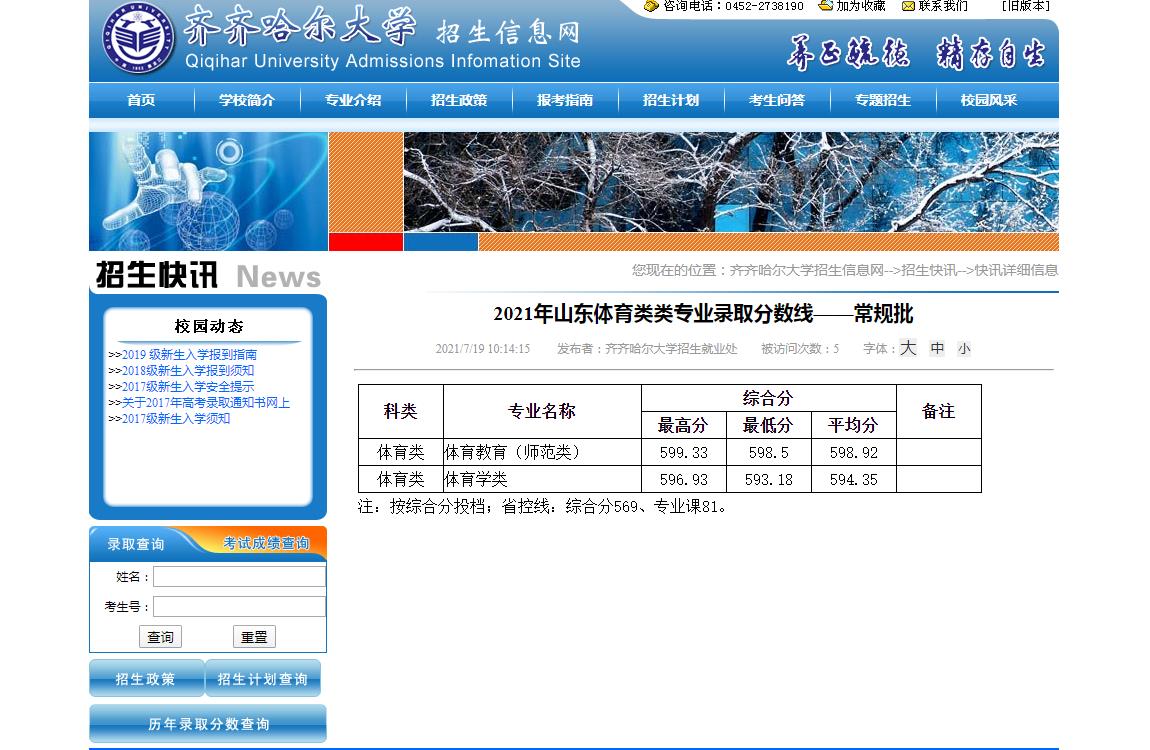
Task: Select the 考试成绩查询 tab
Action: pyautogui.click(x=266, y=543)
